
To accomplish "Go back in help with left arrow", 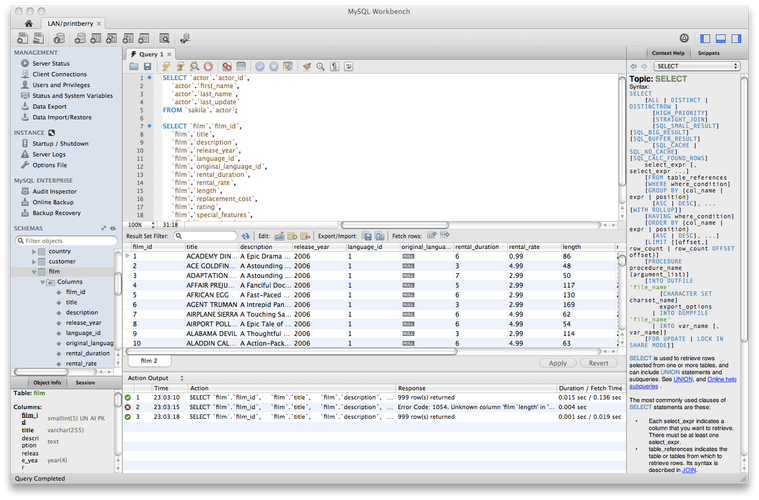I will tap(634, 66).
